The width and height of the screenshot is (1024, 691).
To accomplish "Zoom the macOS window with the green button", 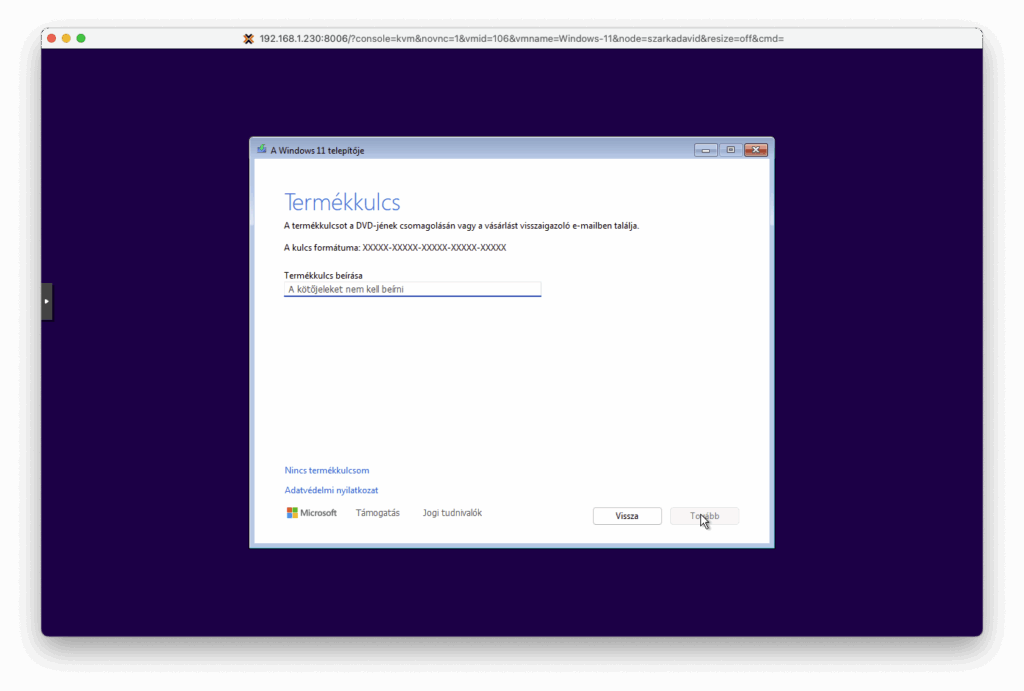I will pyautogui.click(x=81, y=39).
